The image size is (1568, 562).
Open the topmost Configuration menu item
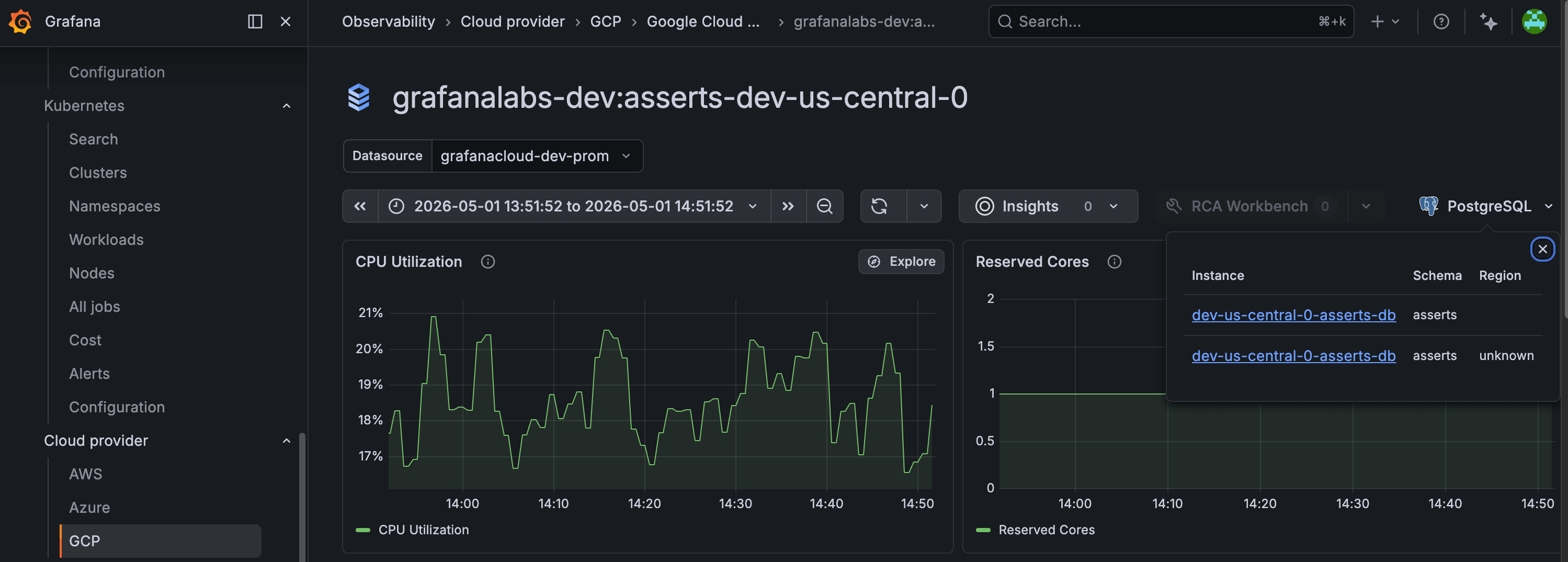(116, 72)
